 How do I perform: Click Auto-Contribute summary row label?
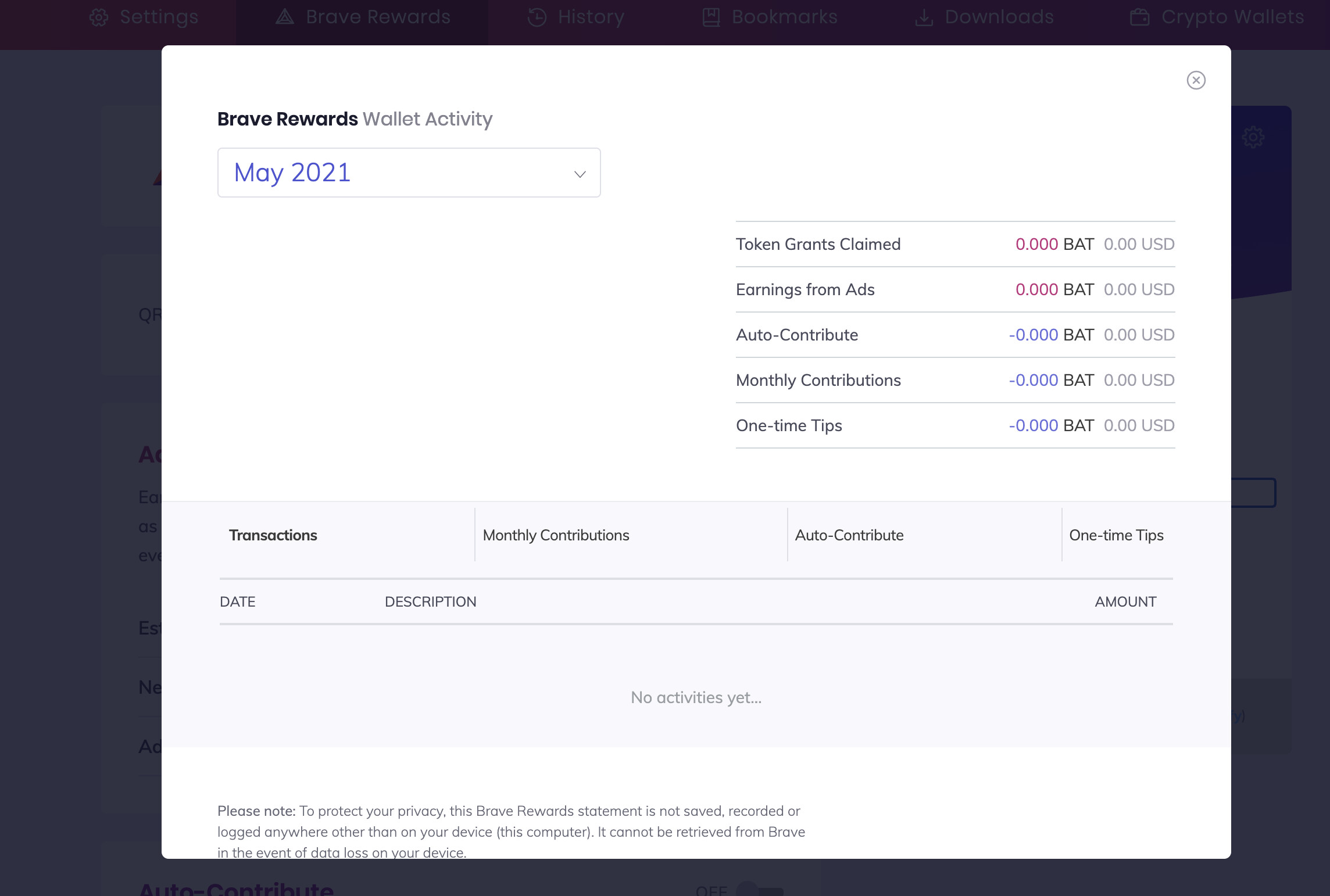click(x=797, y=335)
